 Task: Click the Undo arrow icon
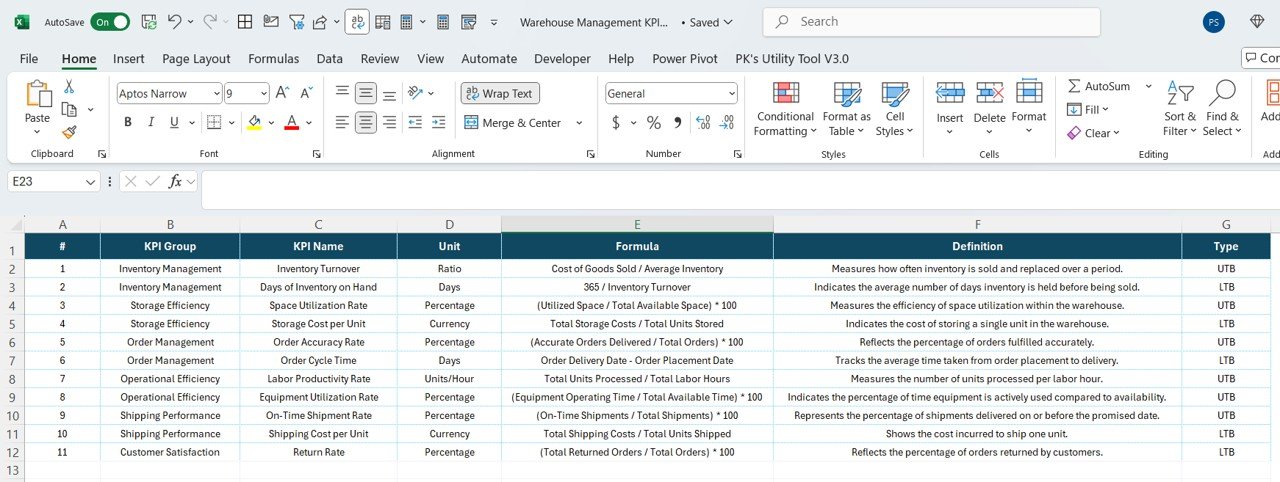[x=174, y=21]
